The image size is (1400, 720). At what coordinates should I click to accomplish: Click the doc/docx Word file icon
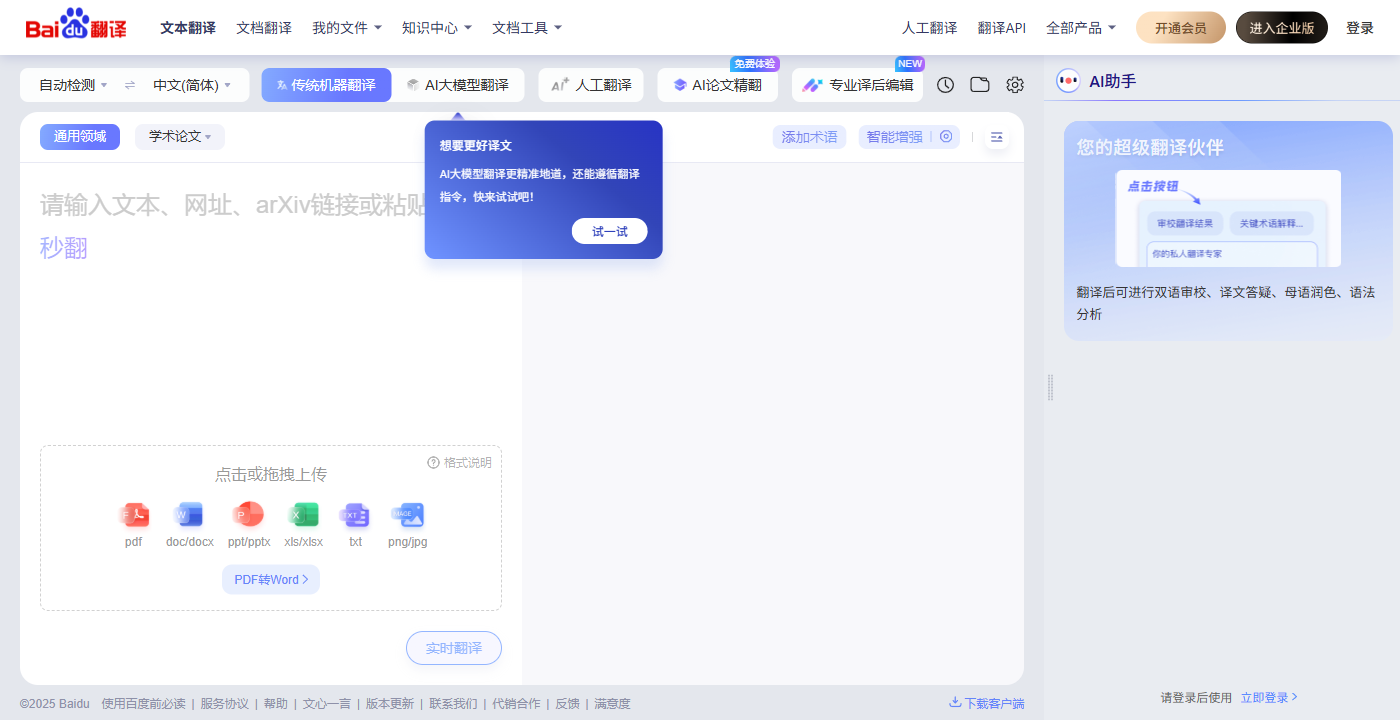pyautogui.click(x=189, y=515)
